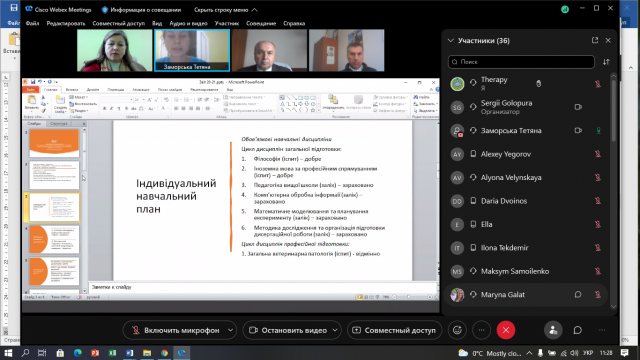
Task: Show hidden system tray icons chevron
Action: [x=529, y=353]
